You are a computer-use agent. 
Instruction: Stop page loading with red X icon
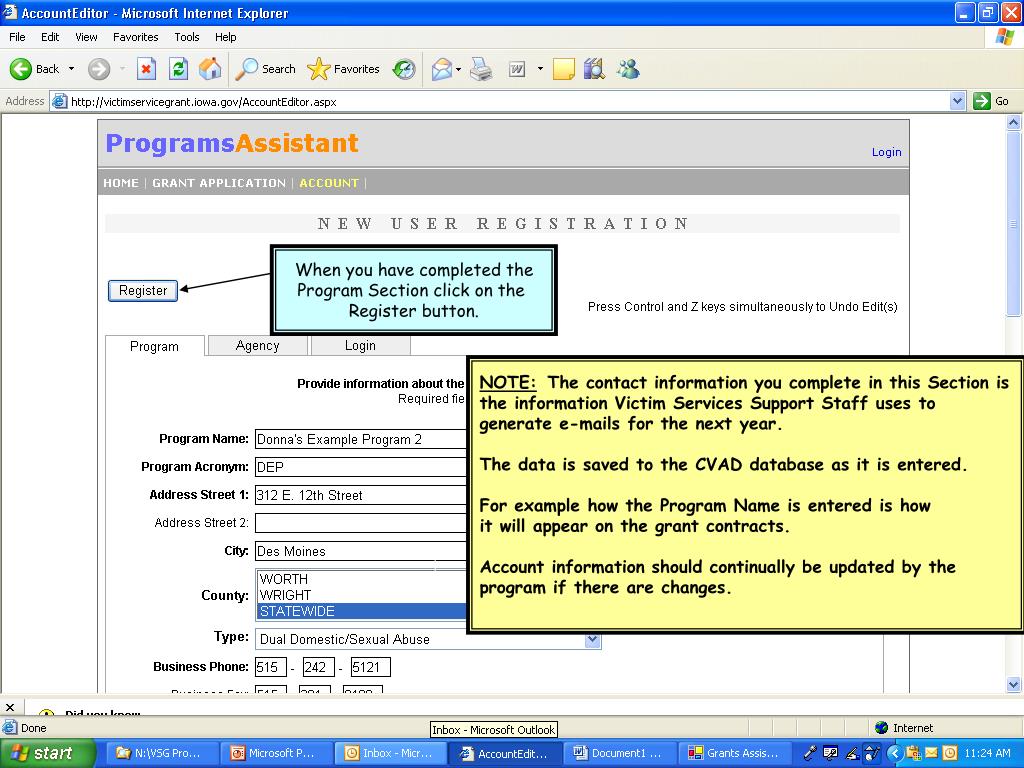(146, 69)
